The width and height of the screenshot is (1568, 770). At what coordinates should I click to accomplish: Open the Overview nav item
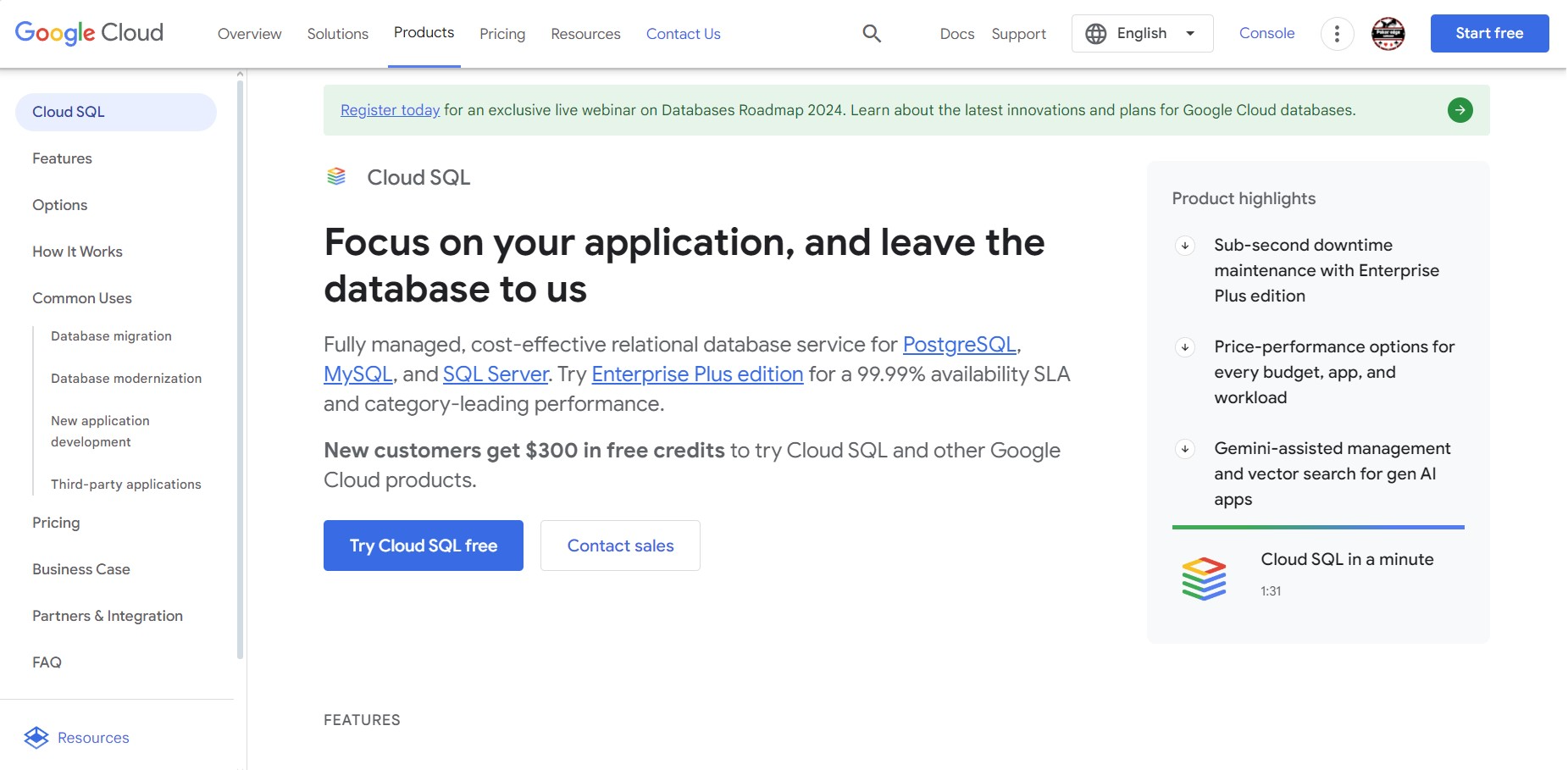pos(249,34)
